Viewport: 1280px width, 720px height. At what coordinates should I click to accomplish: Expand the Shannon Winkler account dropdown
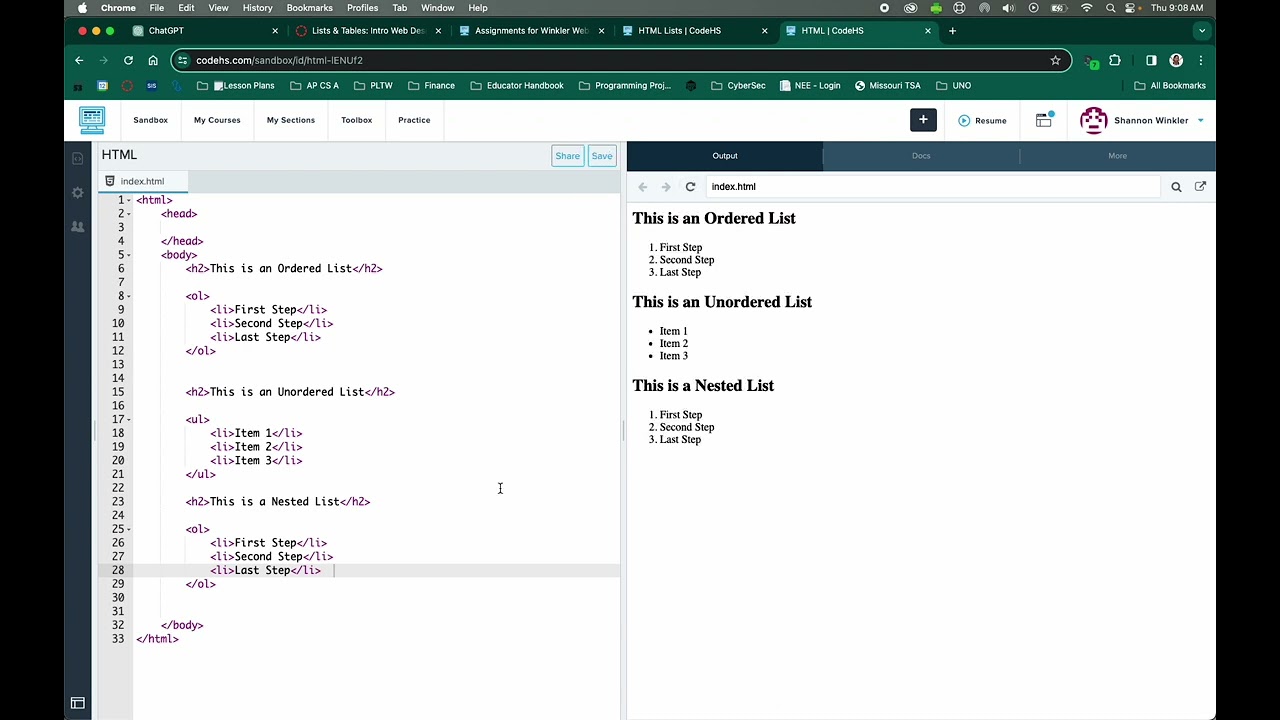1200,121
